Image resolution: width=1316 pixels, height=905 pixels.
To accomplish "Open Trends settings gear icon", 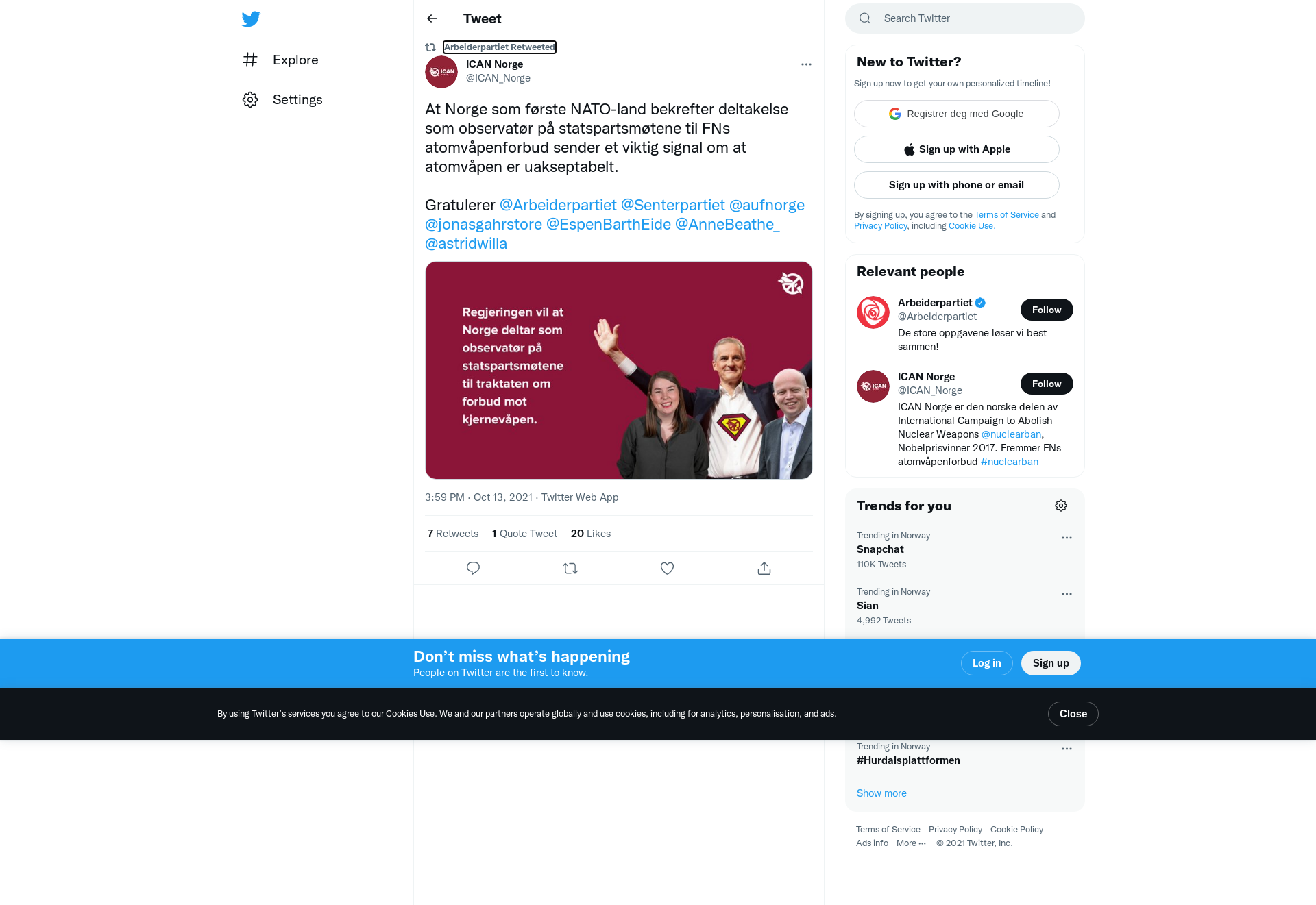I will pos(1061,506).
